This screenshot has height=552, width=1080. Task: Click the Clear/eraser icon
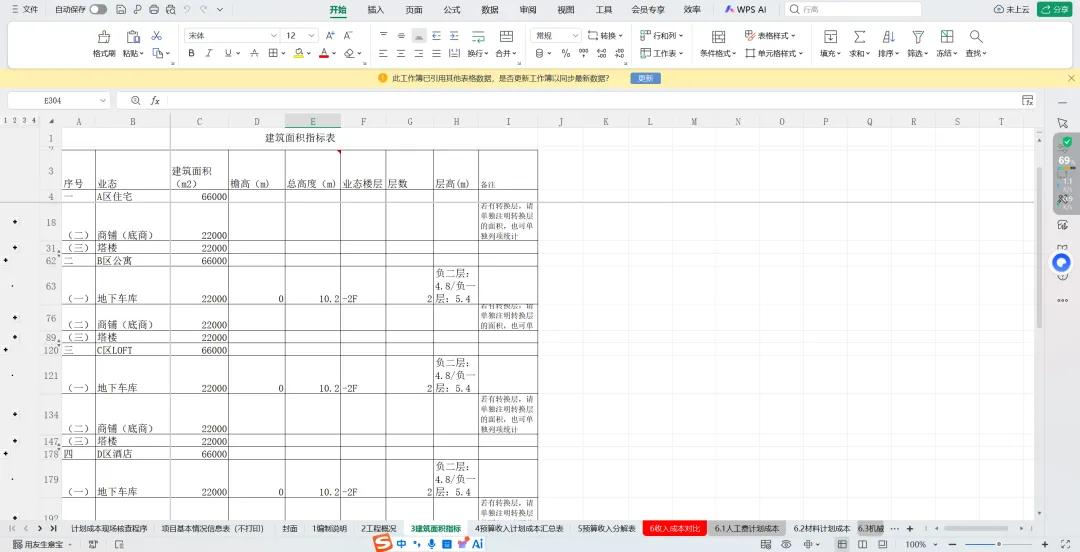coord(349,53)
